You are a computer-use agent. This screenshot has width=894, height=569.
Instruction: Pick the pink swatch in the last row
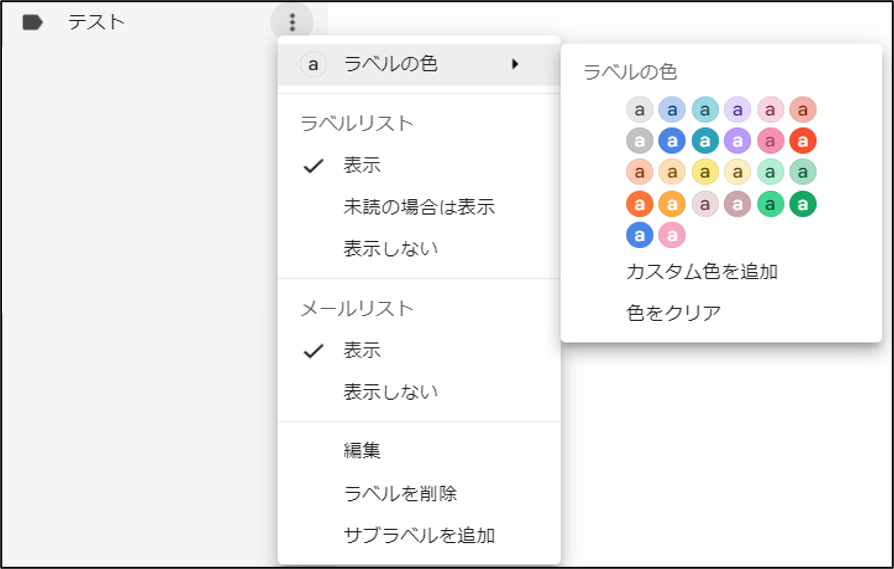point(672,235)
